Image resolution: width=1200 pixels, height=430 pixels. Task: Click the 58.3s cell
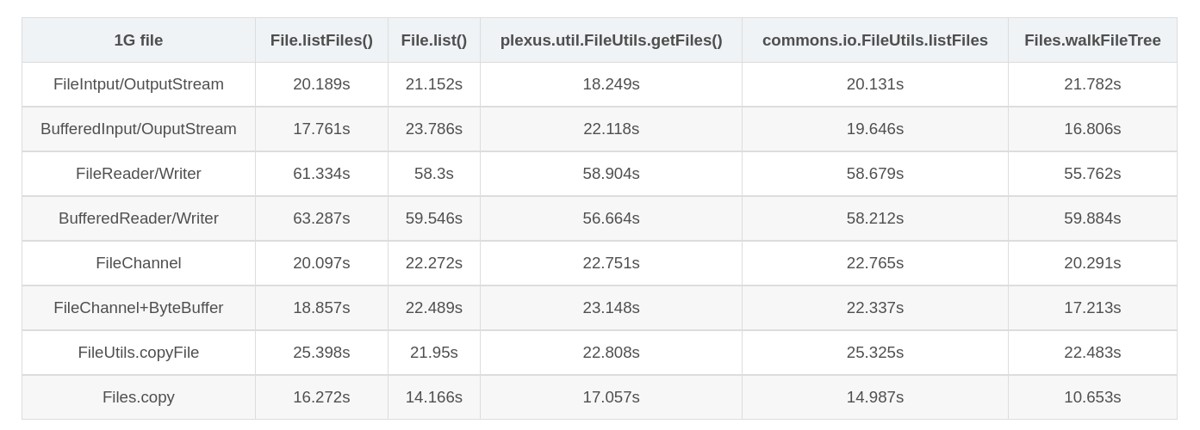click(x=434, y=173)
